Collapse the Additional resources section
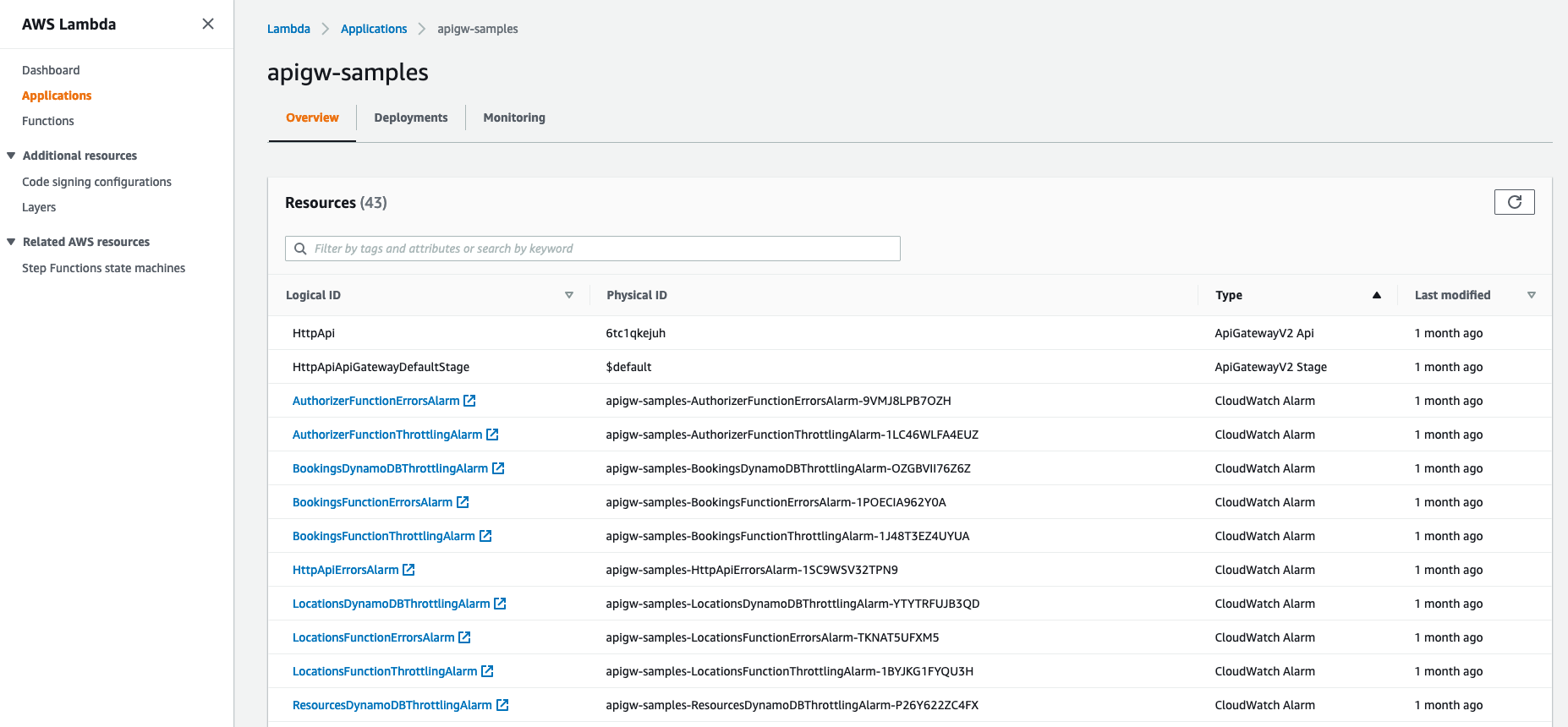This screenshot has width=1568, height=727. click(x=11, y=156)
